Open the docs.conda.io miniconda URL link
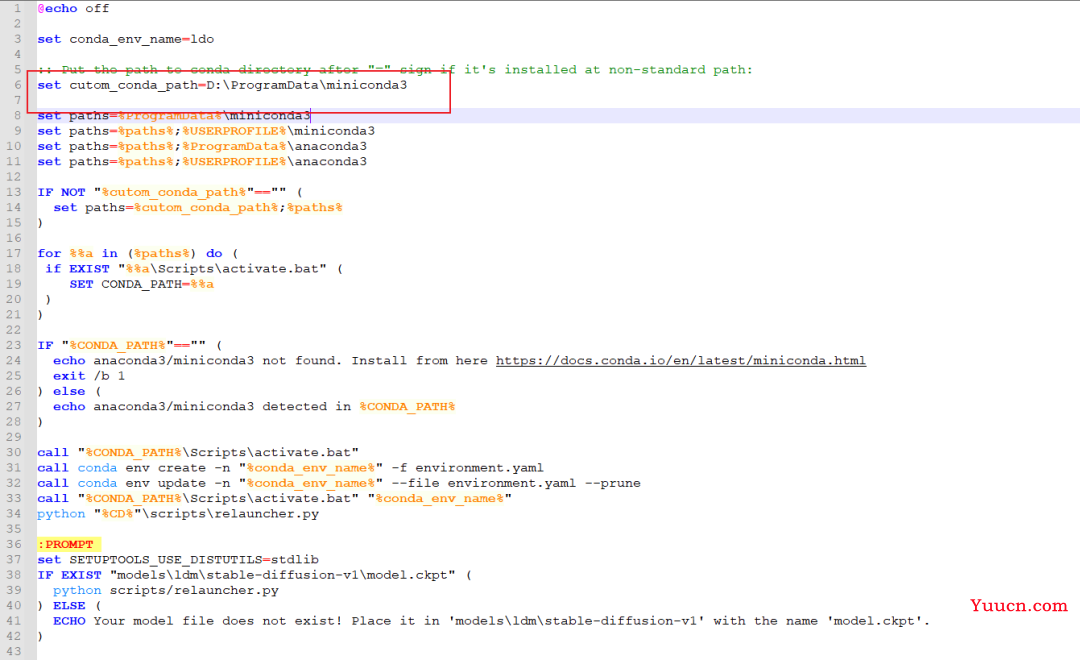Image resolution: width=1080 pixels, height=660 pixels. coord(680,360)
